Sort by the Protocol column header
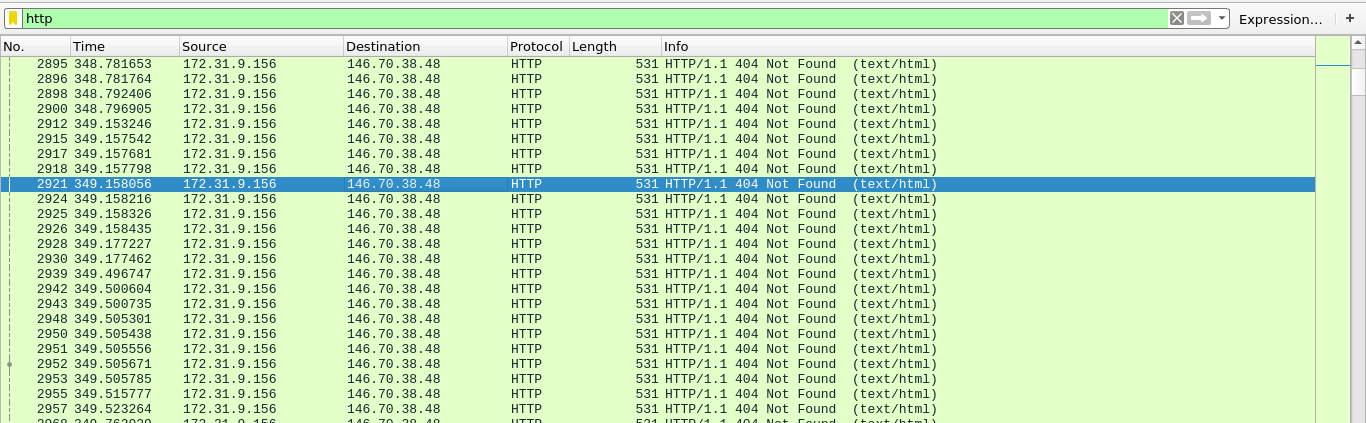1366x423 pixels. [536, 47]
